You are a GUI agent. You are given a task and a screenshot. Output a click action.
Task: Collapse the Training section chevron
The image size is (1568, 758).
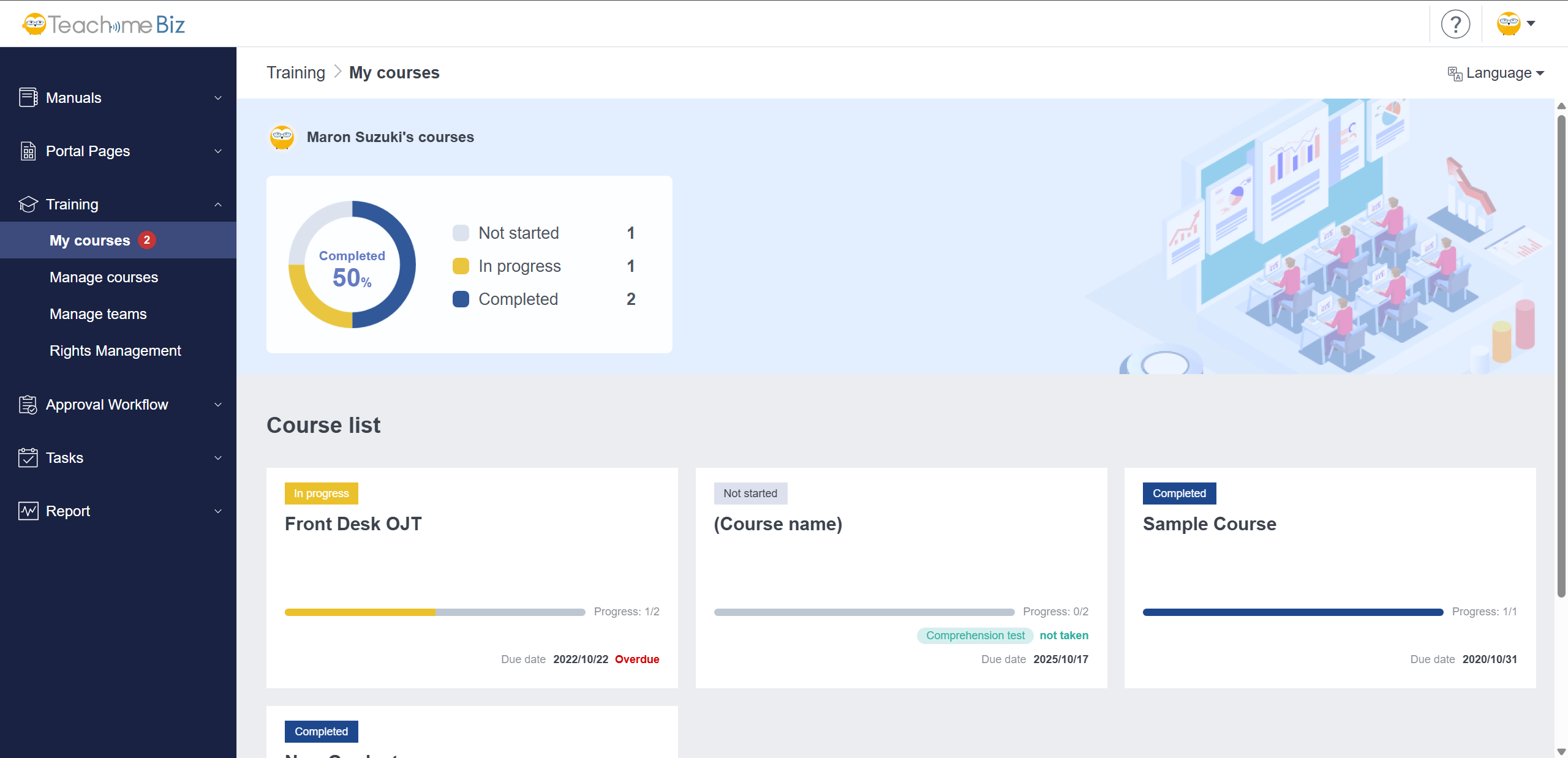(218, 205)
